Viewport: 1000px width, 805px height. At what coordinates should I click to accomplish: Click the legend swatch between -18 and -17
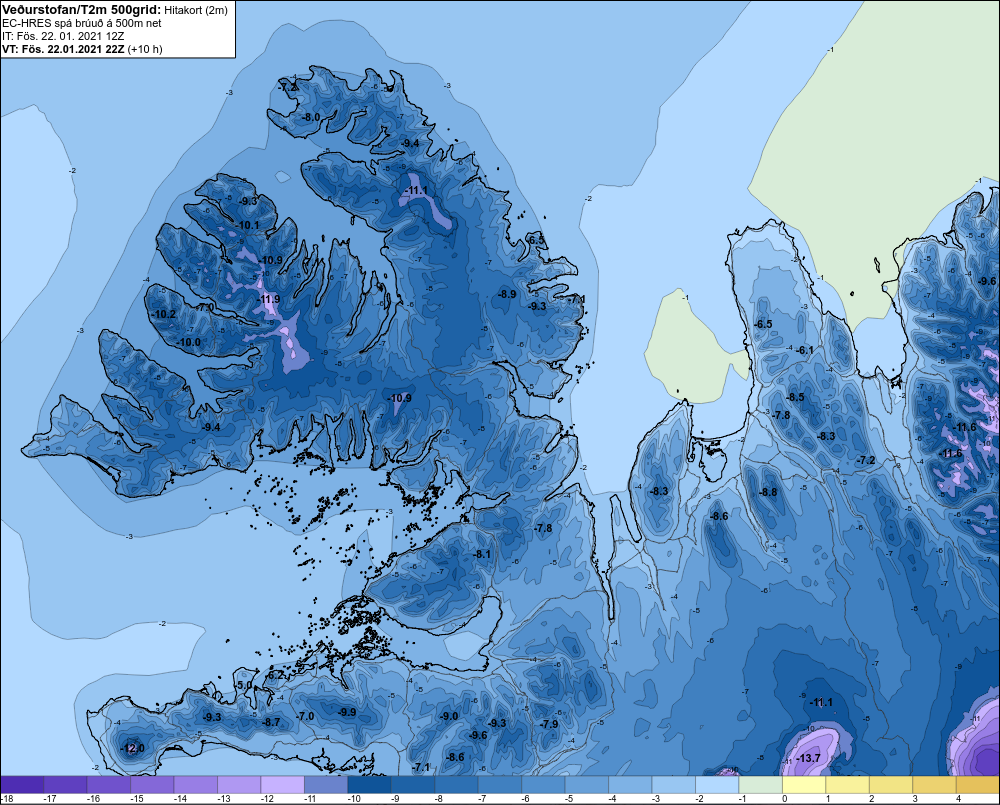click(x=22, y=785)
